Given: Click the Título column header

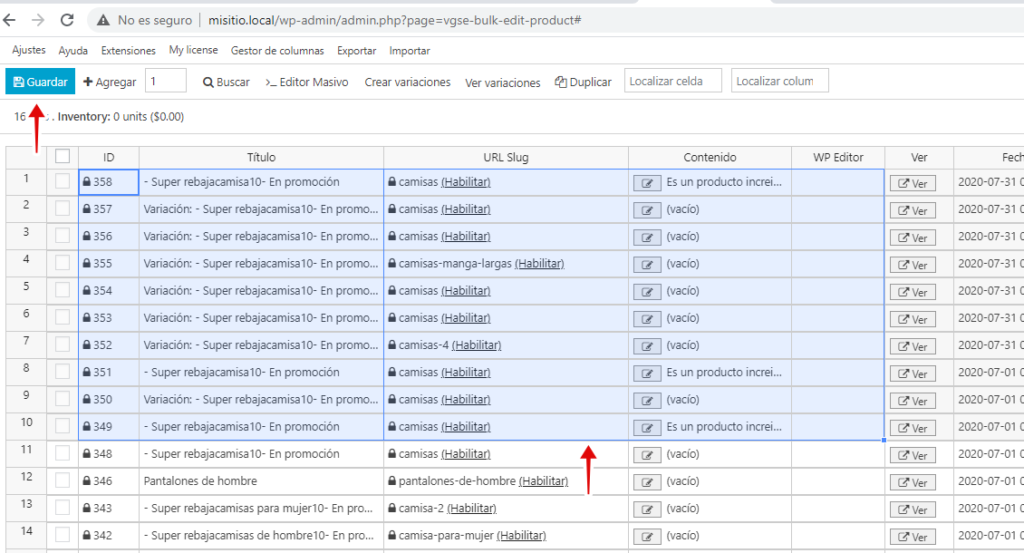Looking at the screenshot, I should 261,157.
